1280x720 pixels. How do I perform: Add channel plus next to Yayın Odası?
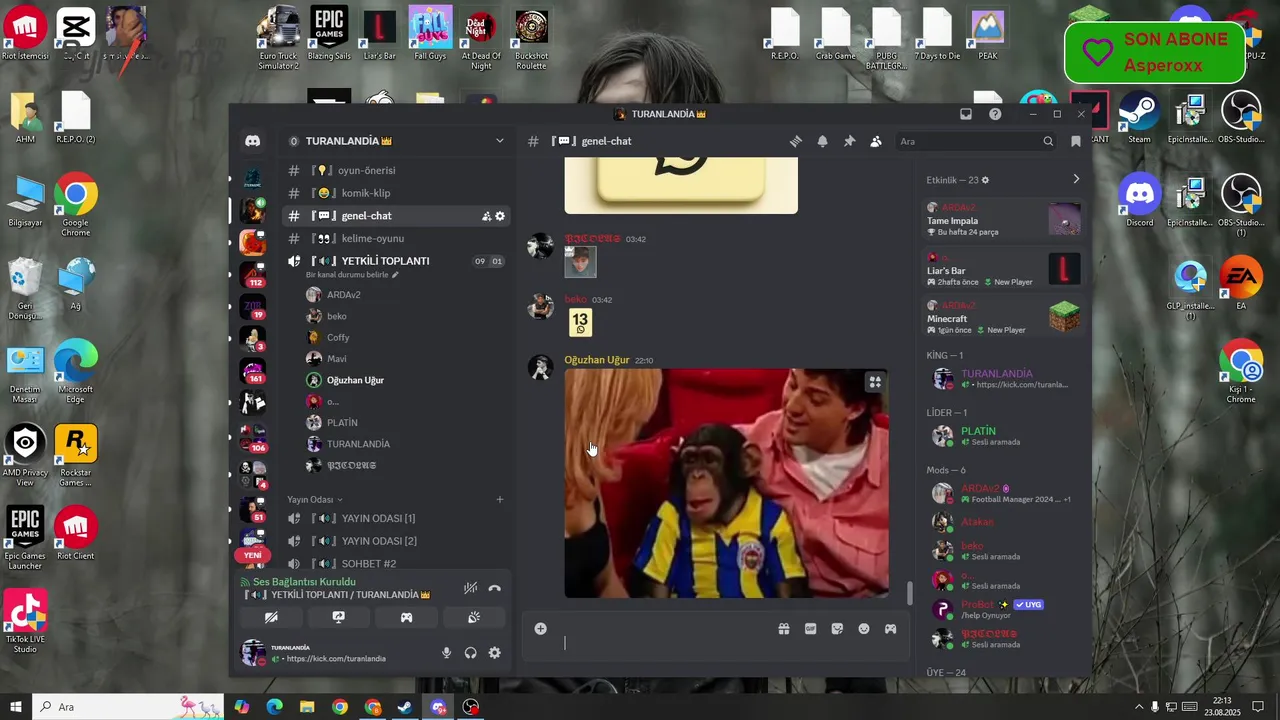click(500, 499)
